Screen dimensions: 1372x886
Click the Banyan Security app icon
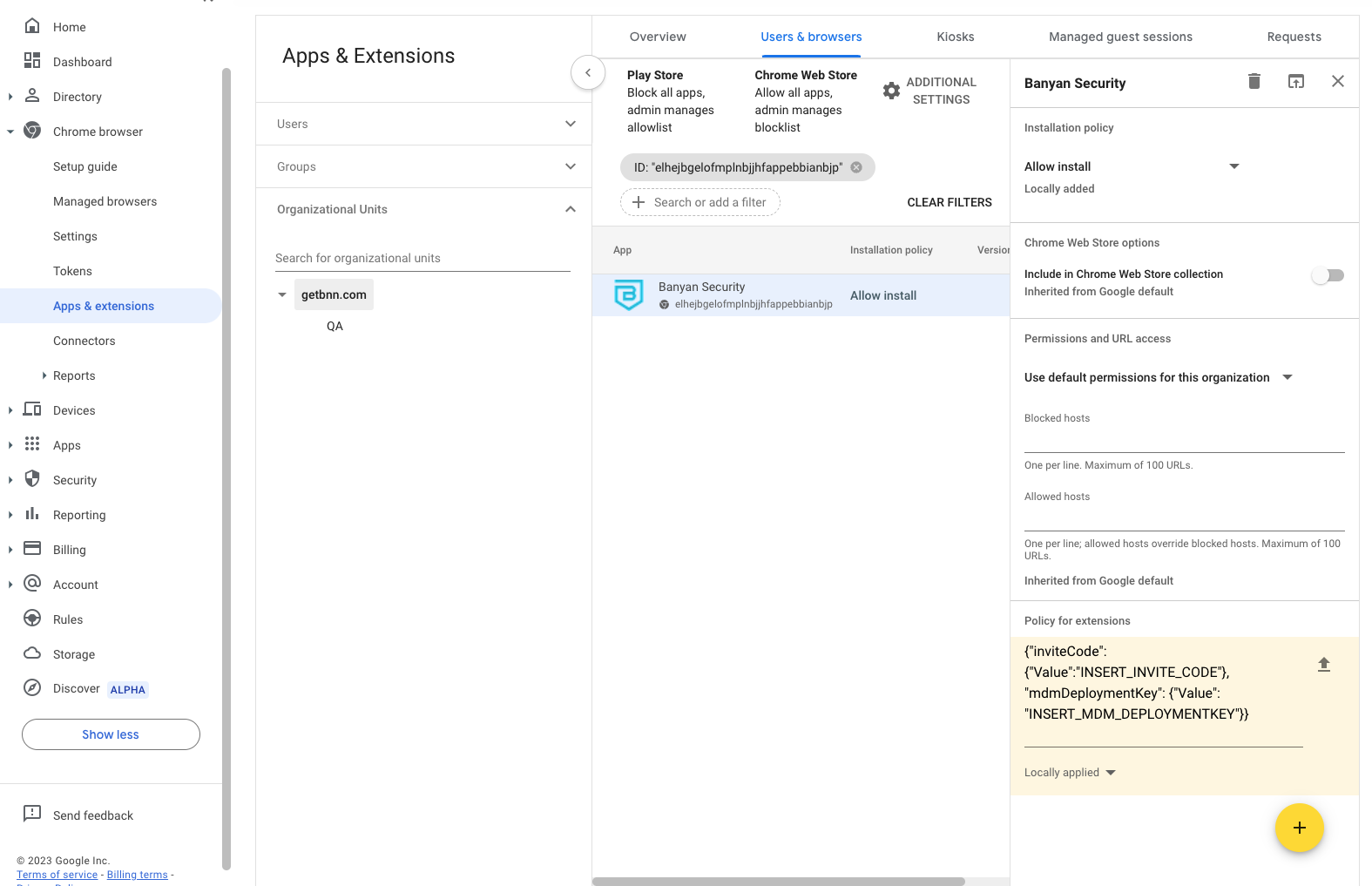click(628, 295)
